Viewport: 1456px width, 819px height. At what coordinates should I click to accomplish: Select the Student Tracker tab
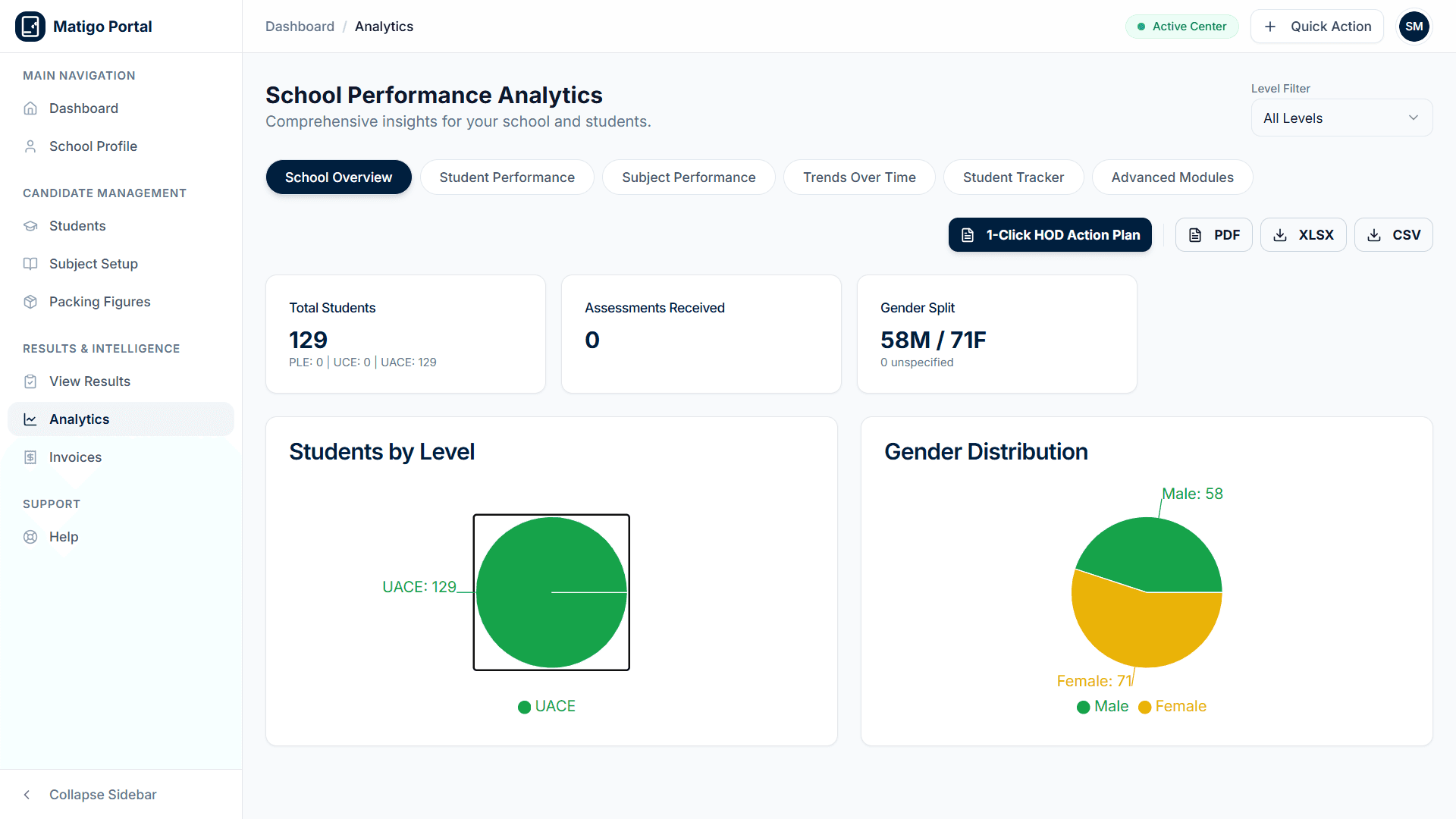click(x=1013, y=177)
